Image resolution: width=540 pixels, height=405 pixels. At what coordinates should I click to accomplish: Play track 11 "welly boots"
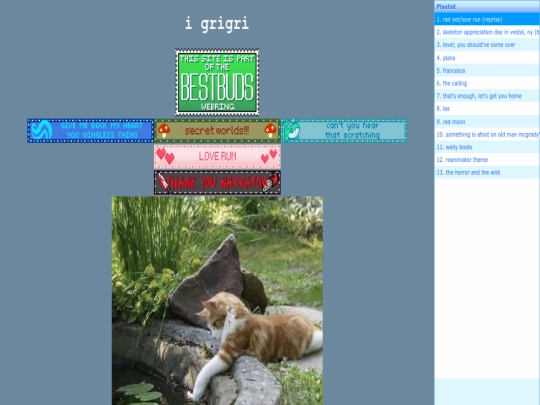pos(487,147)
